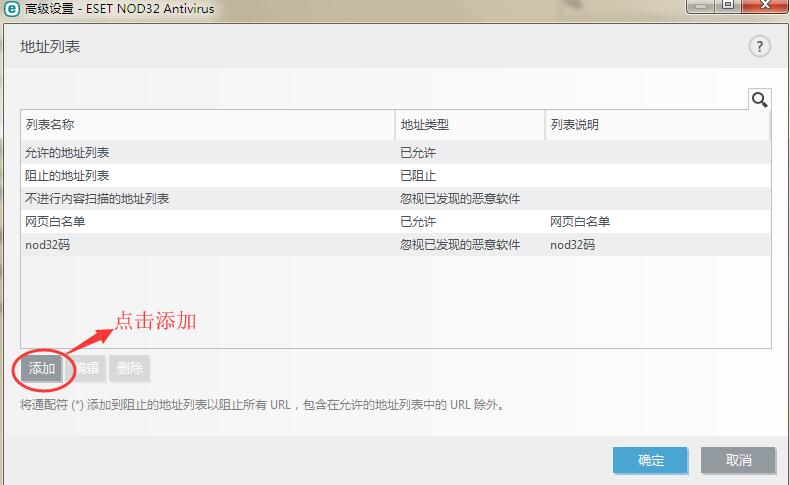This screenshot has height=485, width=790.
Task: Click the disabled 删除 button
Action: click(x=129, y=368)
